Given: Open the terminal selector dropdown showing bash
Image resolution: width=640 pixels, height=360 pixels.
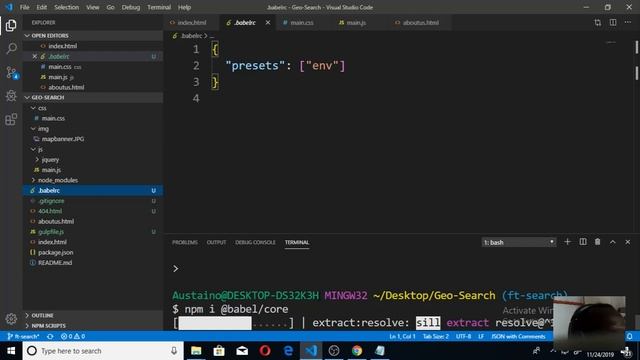Looking at the screenshot, I should click(x=519, y=242).
